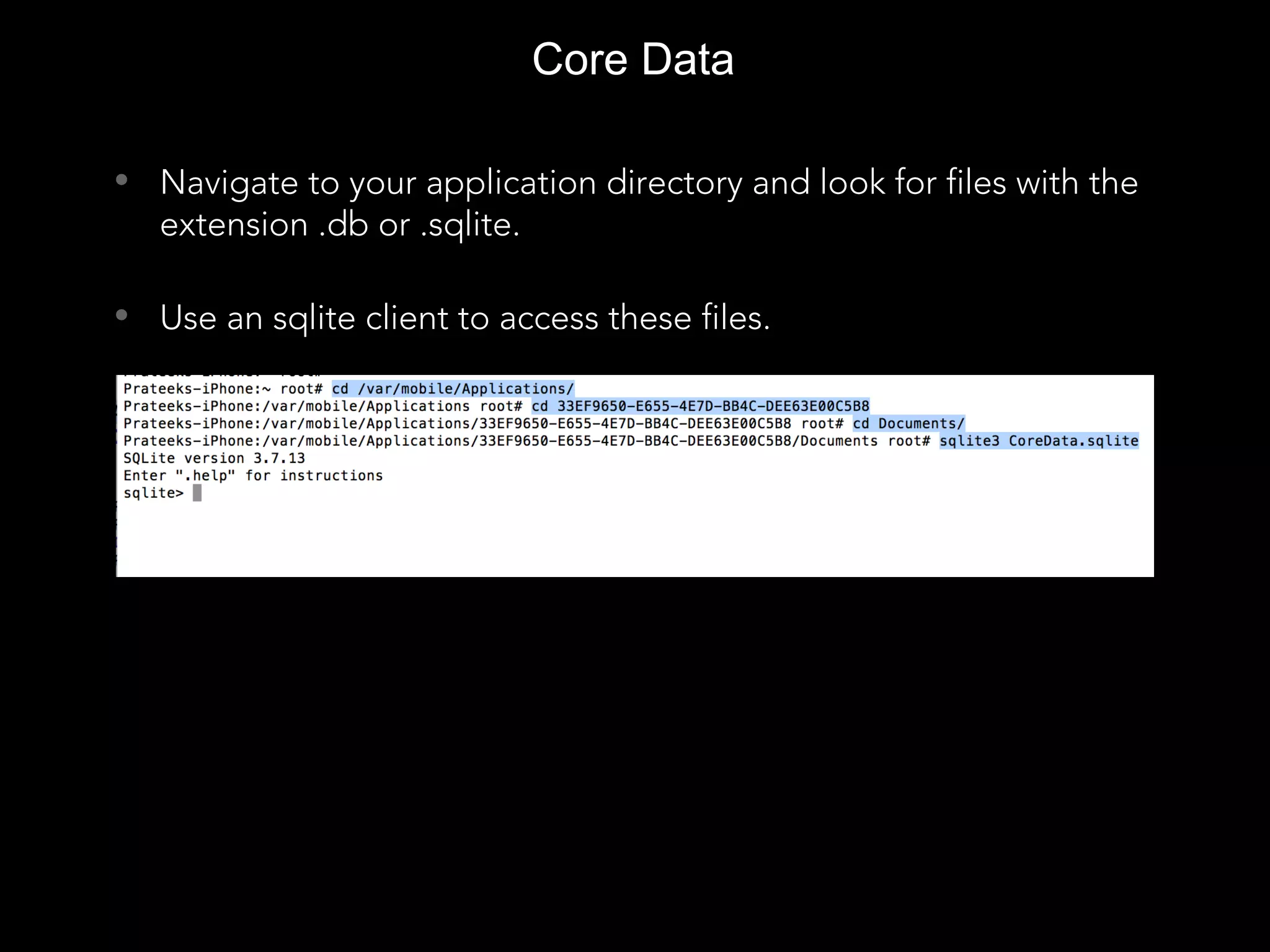Click the gray terminal cursor block
The height and width of the screenshot is (952, 1270).
(197, 493)
